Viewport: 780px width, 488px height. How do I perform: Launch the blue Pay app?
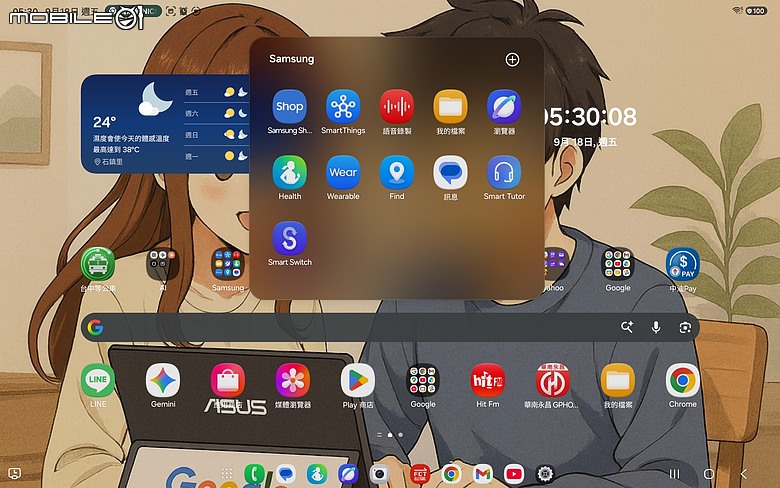click(x=683, y=264)
